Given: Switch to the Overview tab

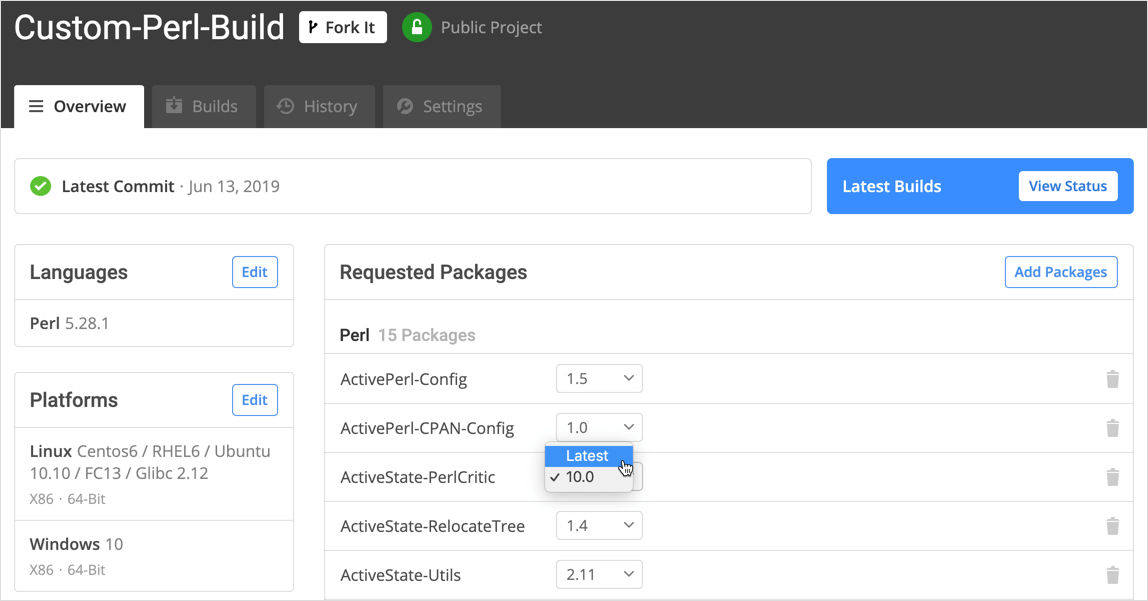Looking at the screenshot, I should click(x=79, y=107).
